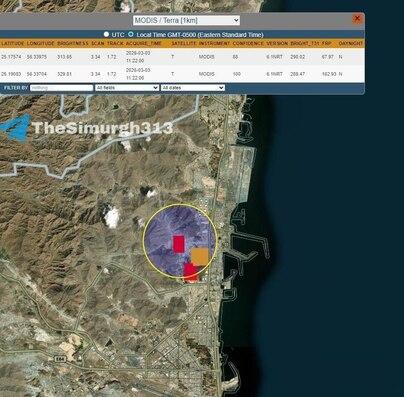Click the confidence value 100
This screenshot has height=397, width=404.
coord(237,74)
